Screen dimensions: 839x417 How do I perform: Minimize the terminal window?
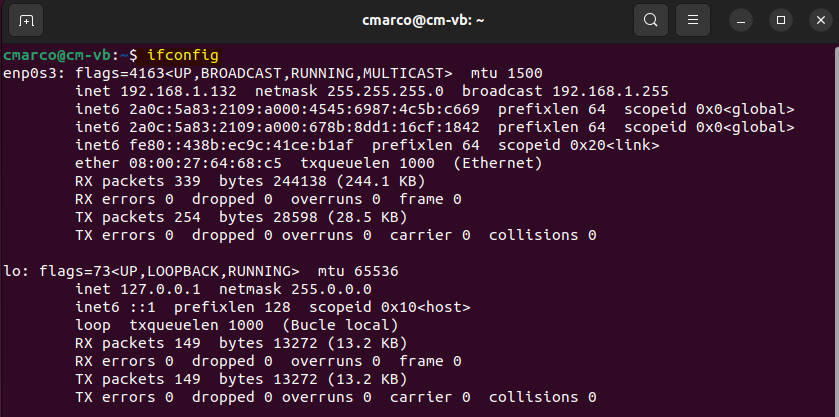tap(740, 20)
